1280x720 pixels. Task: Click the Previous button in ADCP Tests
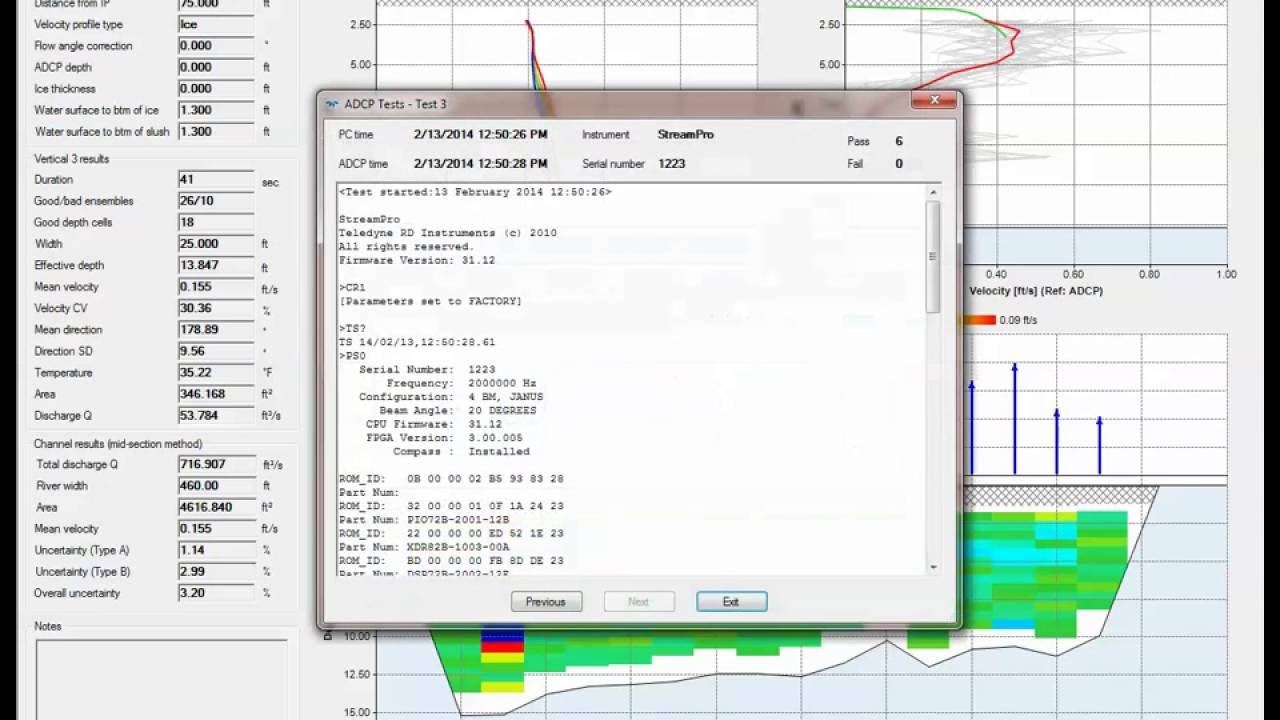coord(546,602)
